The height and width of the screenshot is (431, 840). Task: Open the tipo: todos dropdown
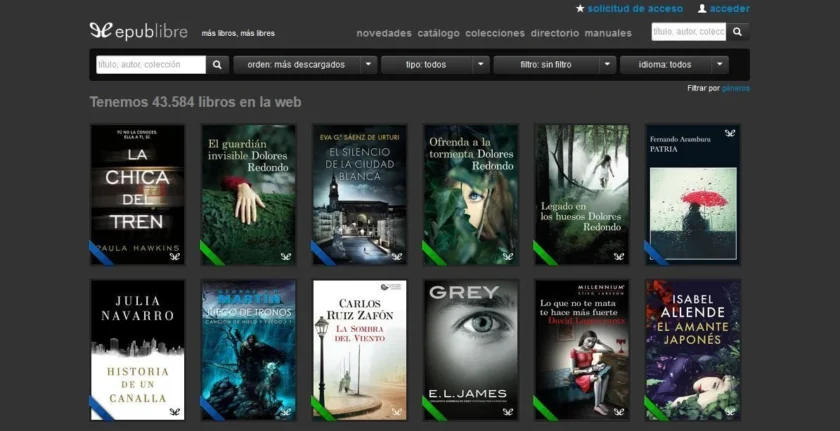click(x=426, y=65)
